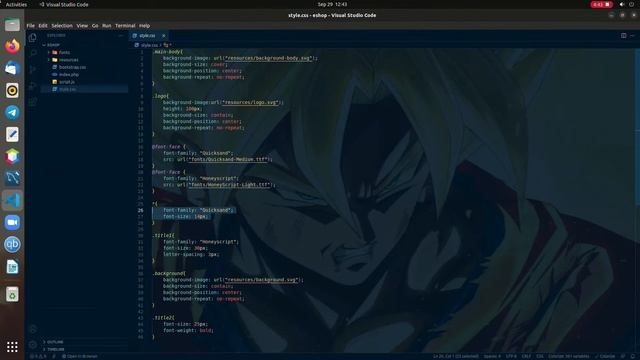Open the File menu
The width and height of the screenshot is (640, 360).
(x=31, y=25)
